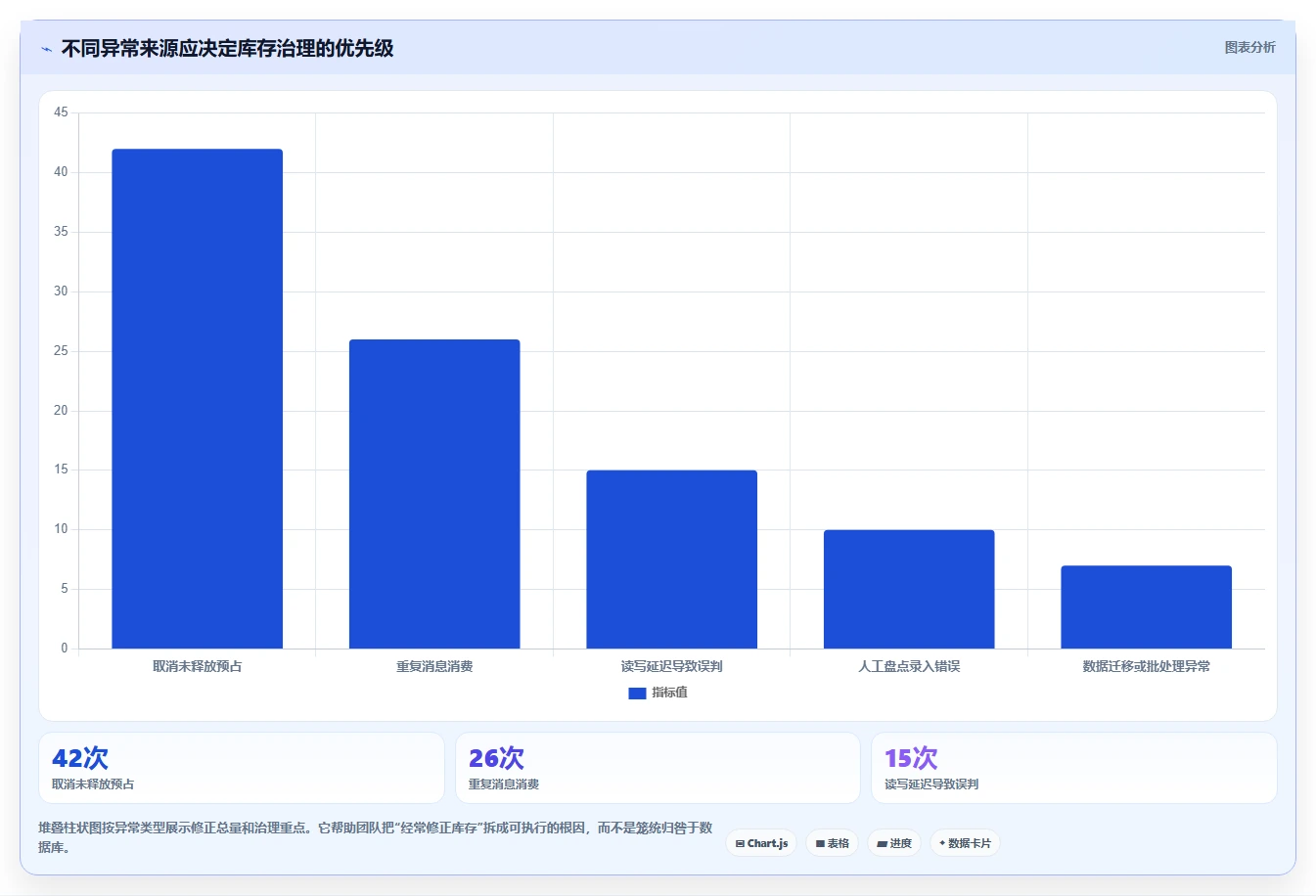Click the 指标值 legend label
1316x896 pixels.
[x=670, y=693]
